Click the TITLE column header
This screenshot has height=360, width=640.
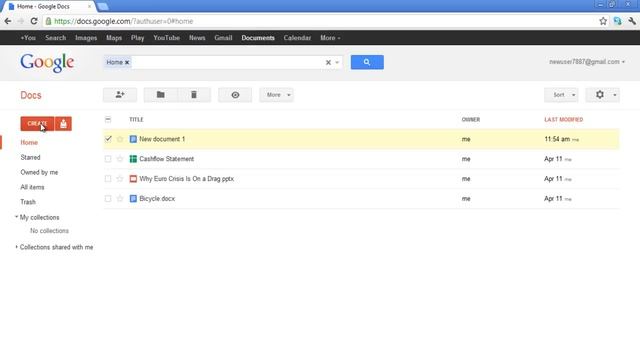tap(136, 120)
